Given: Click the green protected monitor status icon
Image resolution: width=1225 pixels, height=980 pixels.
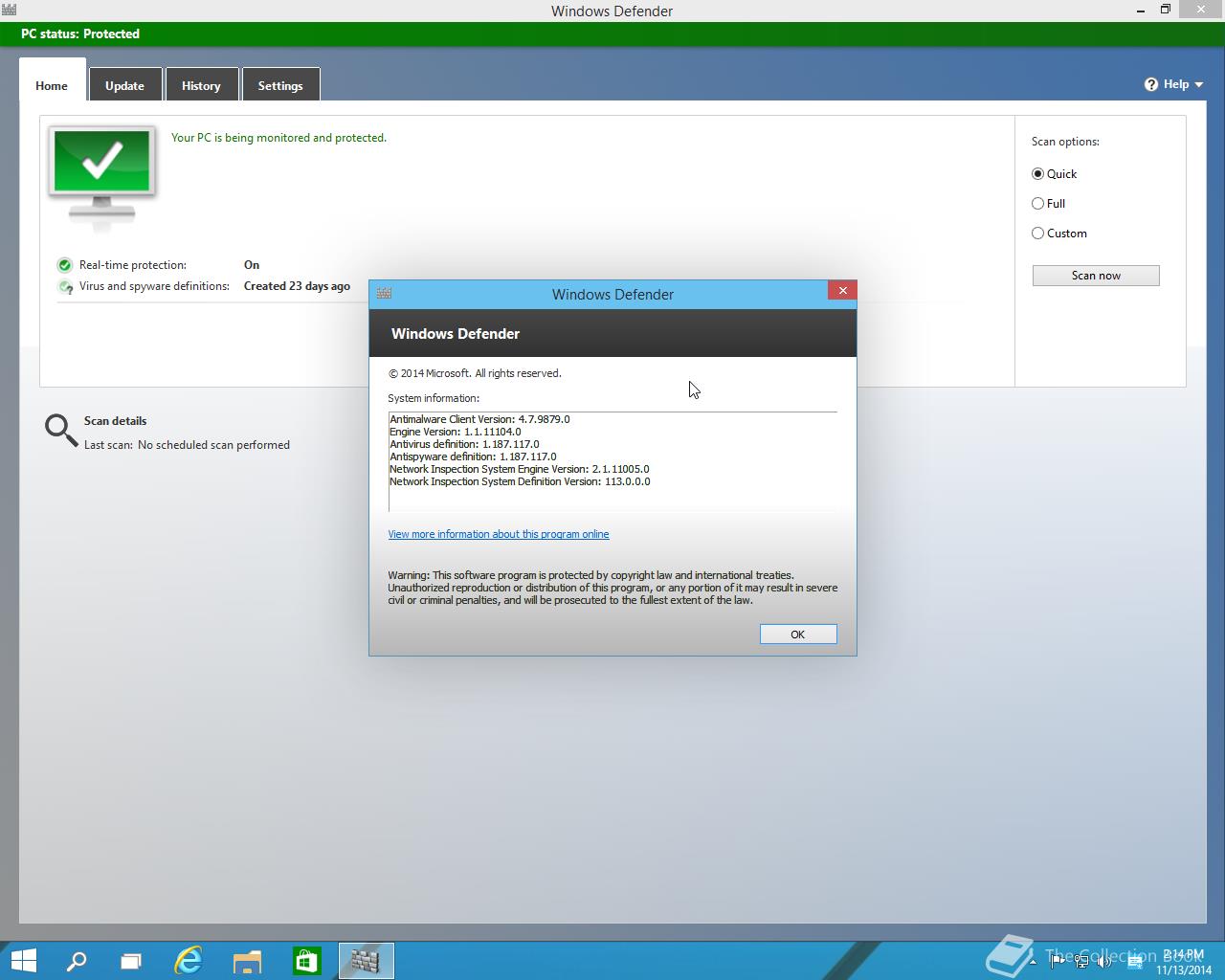Looking at the screenshot, I should (x=102, y=178).
